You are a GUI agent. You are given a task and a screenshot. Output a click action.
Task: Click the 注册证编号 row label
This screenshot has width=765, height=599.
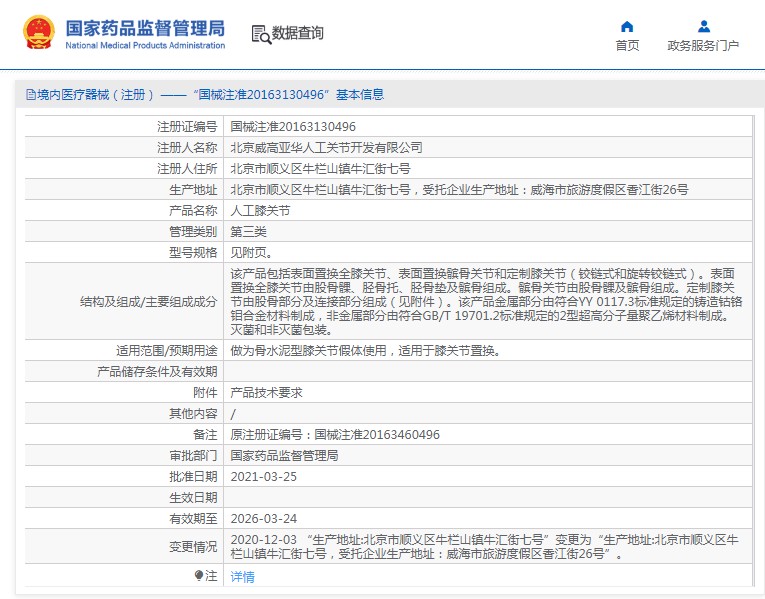tap(187, 127)
